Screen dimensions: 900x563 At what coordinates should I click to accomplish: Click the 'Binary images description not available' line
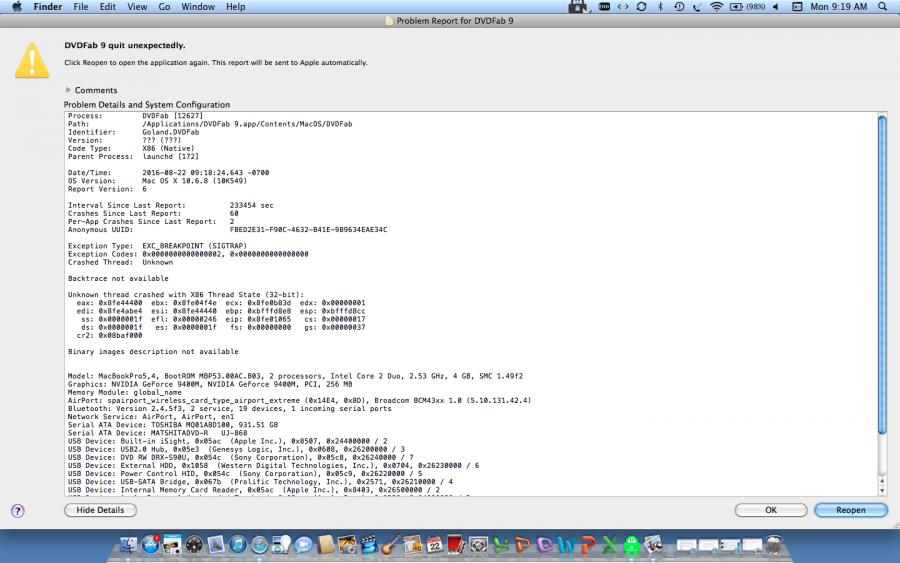153,351
